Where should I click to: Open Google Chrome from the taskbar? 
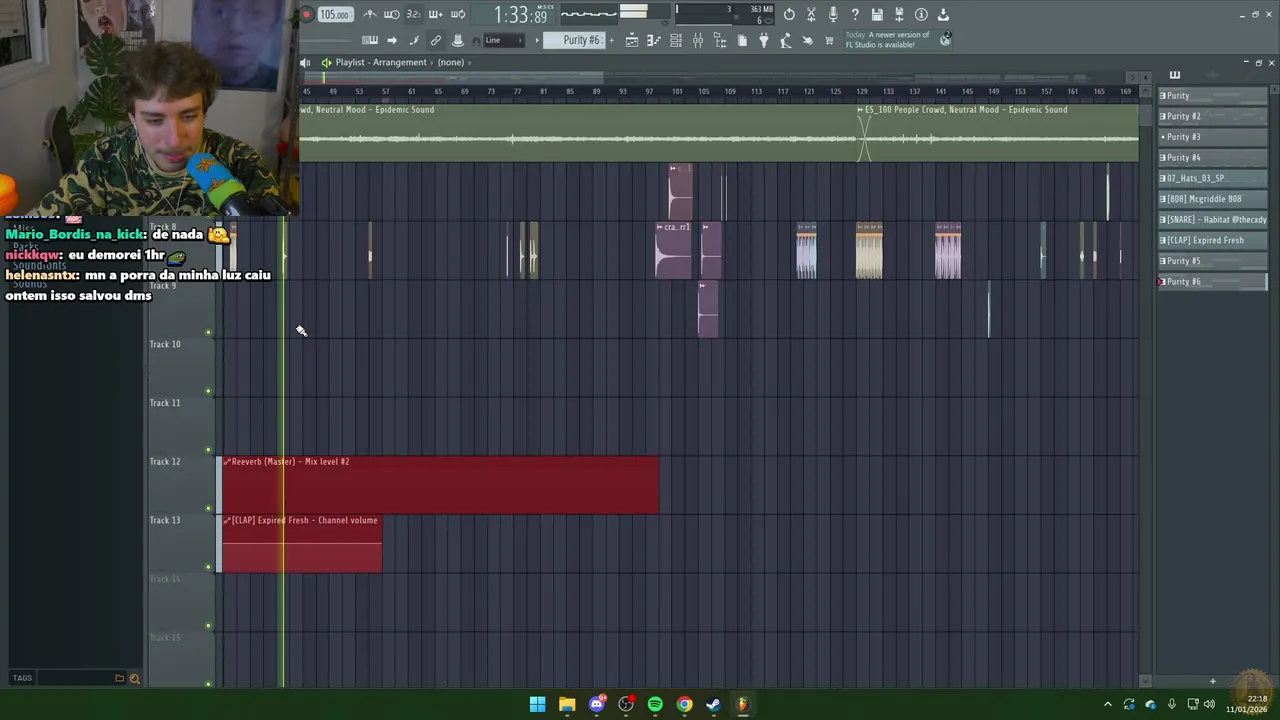click(x=684, y=704)
